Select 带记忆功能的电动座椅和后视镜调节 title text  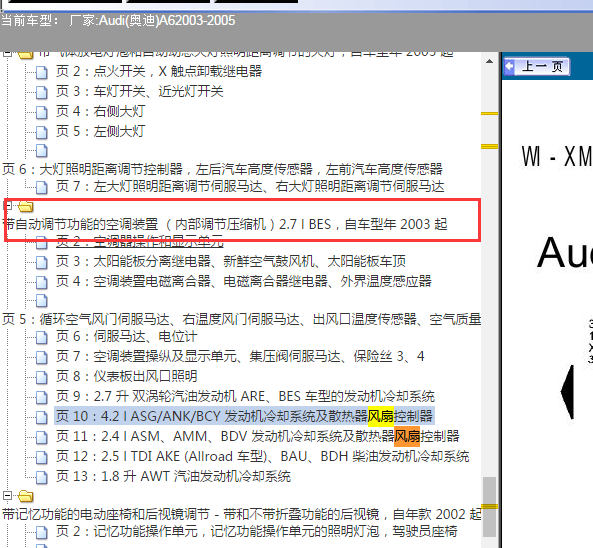(x=242, y=514)
